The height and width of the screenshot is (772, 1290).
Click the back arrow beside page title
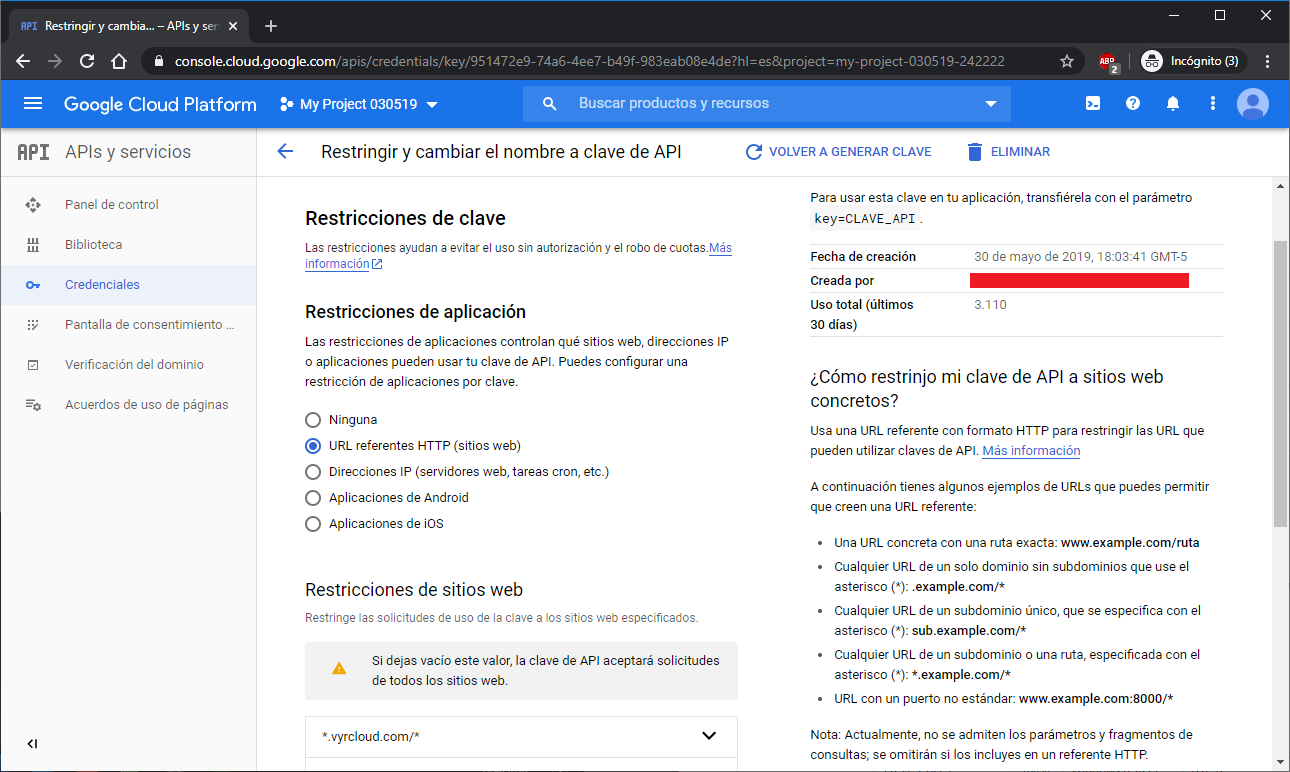tap(285, 152)
